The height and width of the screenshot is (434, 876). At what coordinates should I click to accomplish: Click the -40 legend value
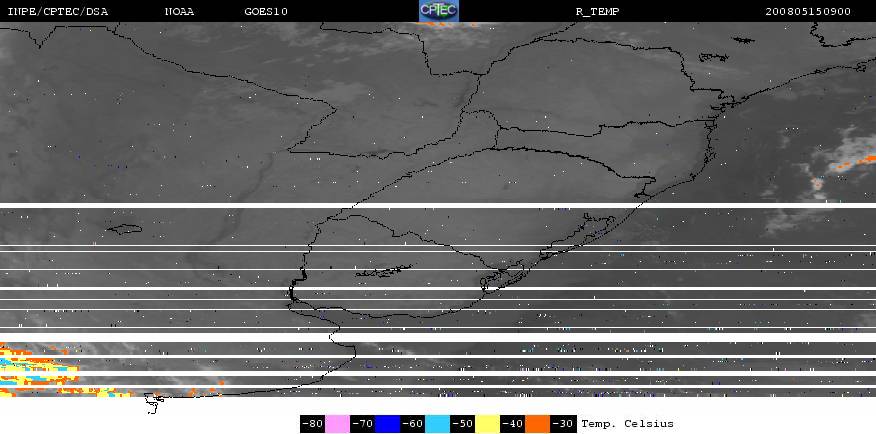pos(512,424)
